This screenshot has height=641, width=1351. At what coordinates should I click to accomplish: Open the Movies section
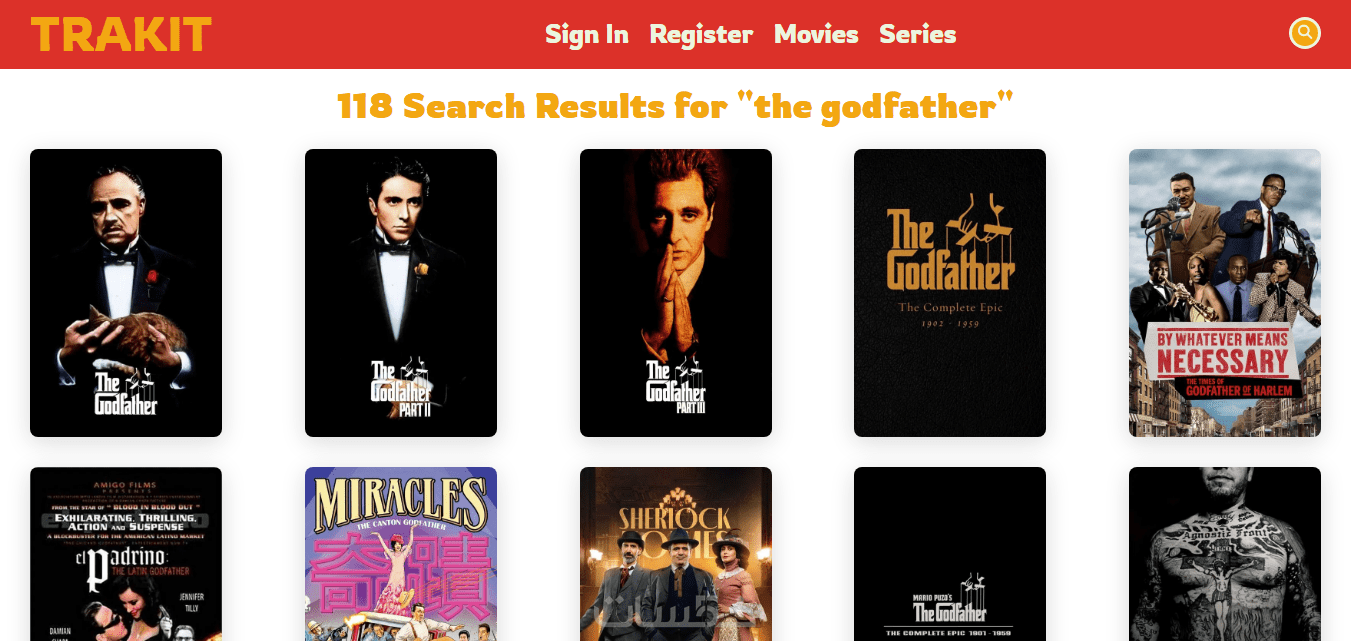[x=816, y=34]
